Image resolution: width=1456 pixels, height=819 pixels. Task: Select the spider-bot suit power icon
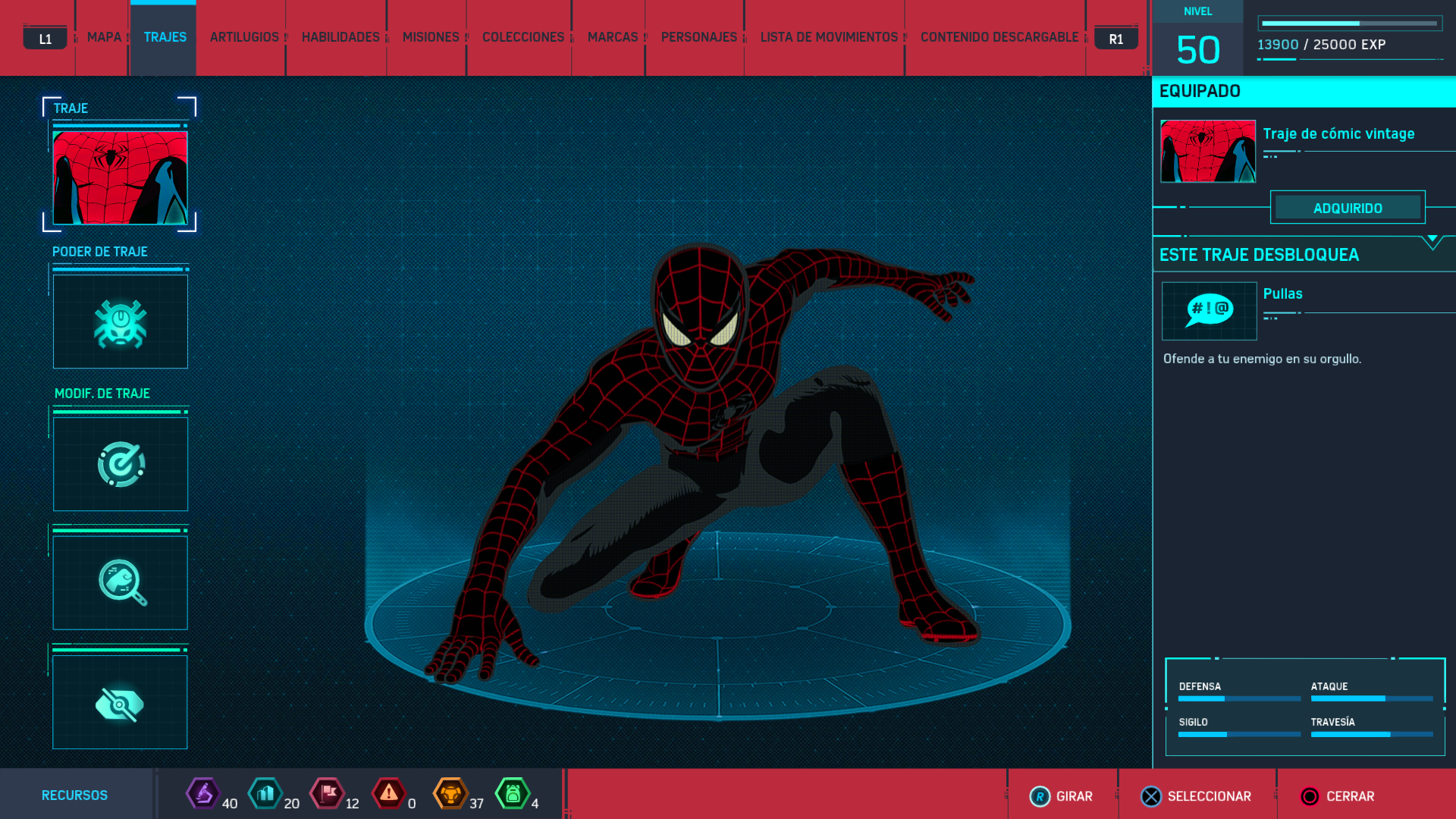(x=121, y=322)
